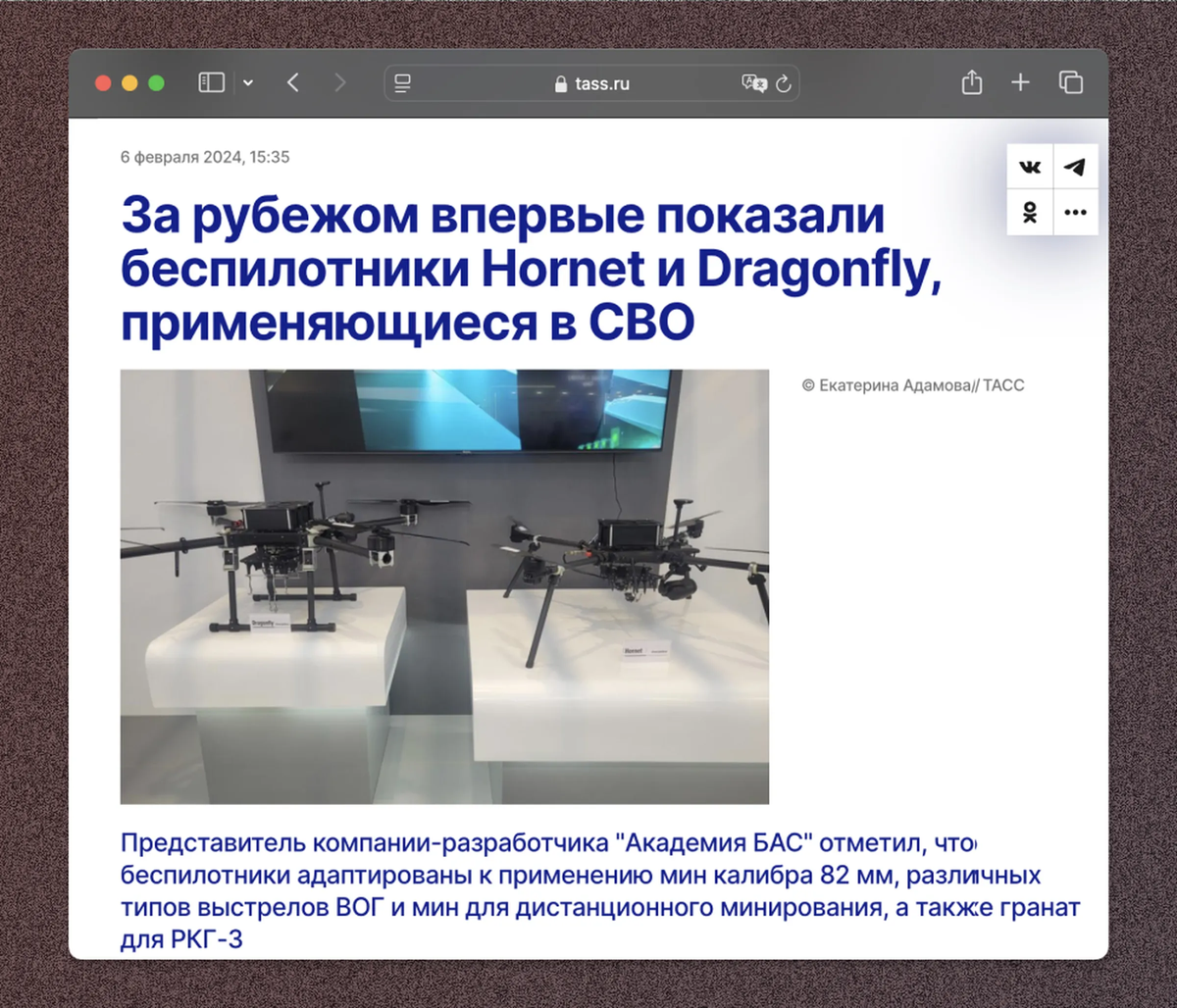1177x1008 pixels.
Task: Reload the tass.ru page
Action: (x=783, y=83)
